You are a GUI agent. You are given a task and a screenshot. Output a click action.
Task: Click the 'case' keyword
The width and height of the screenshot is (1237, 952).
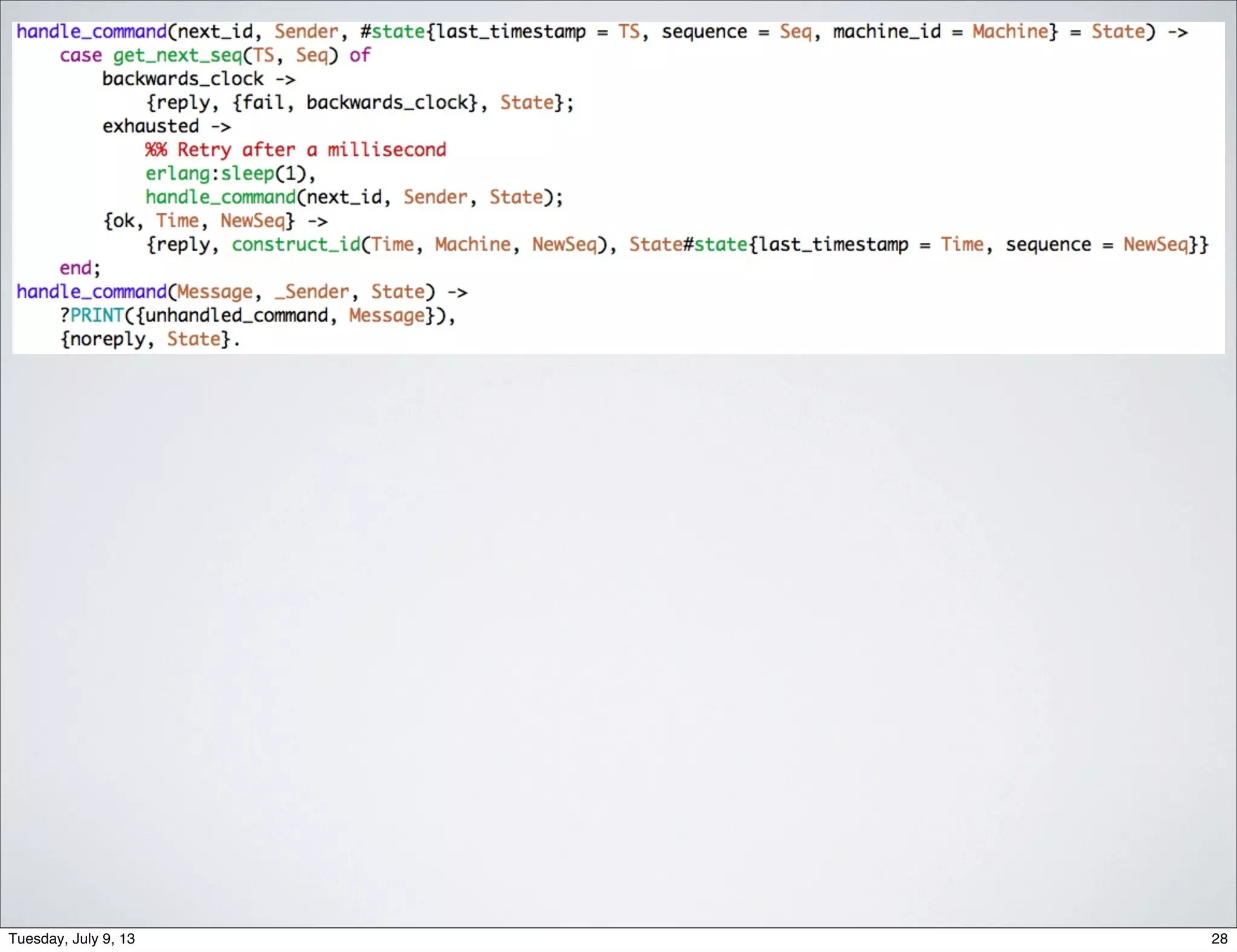click(80, 56)
